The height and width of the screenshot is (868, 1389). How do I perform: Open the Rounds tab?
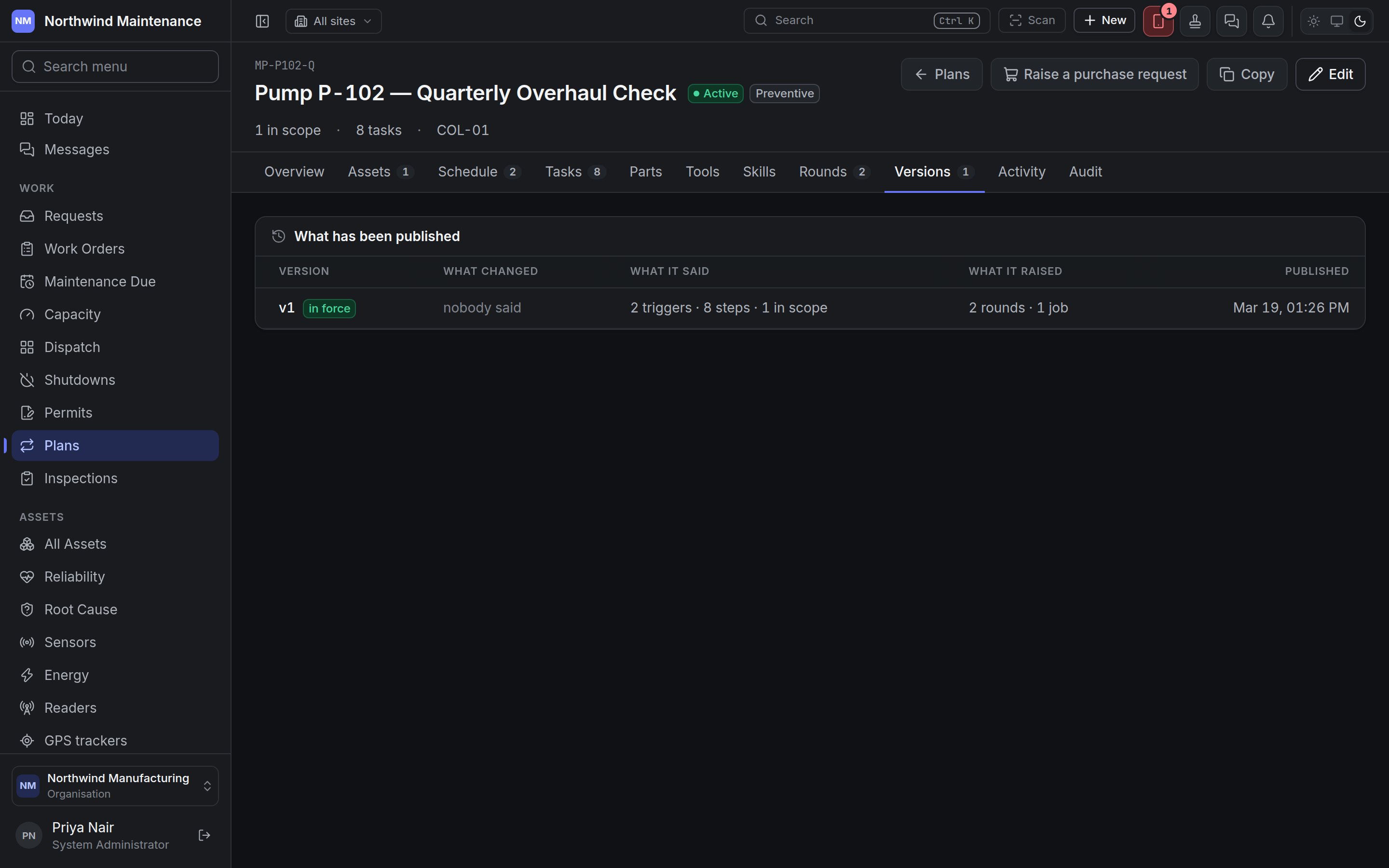coord(834,172)
